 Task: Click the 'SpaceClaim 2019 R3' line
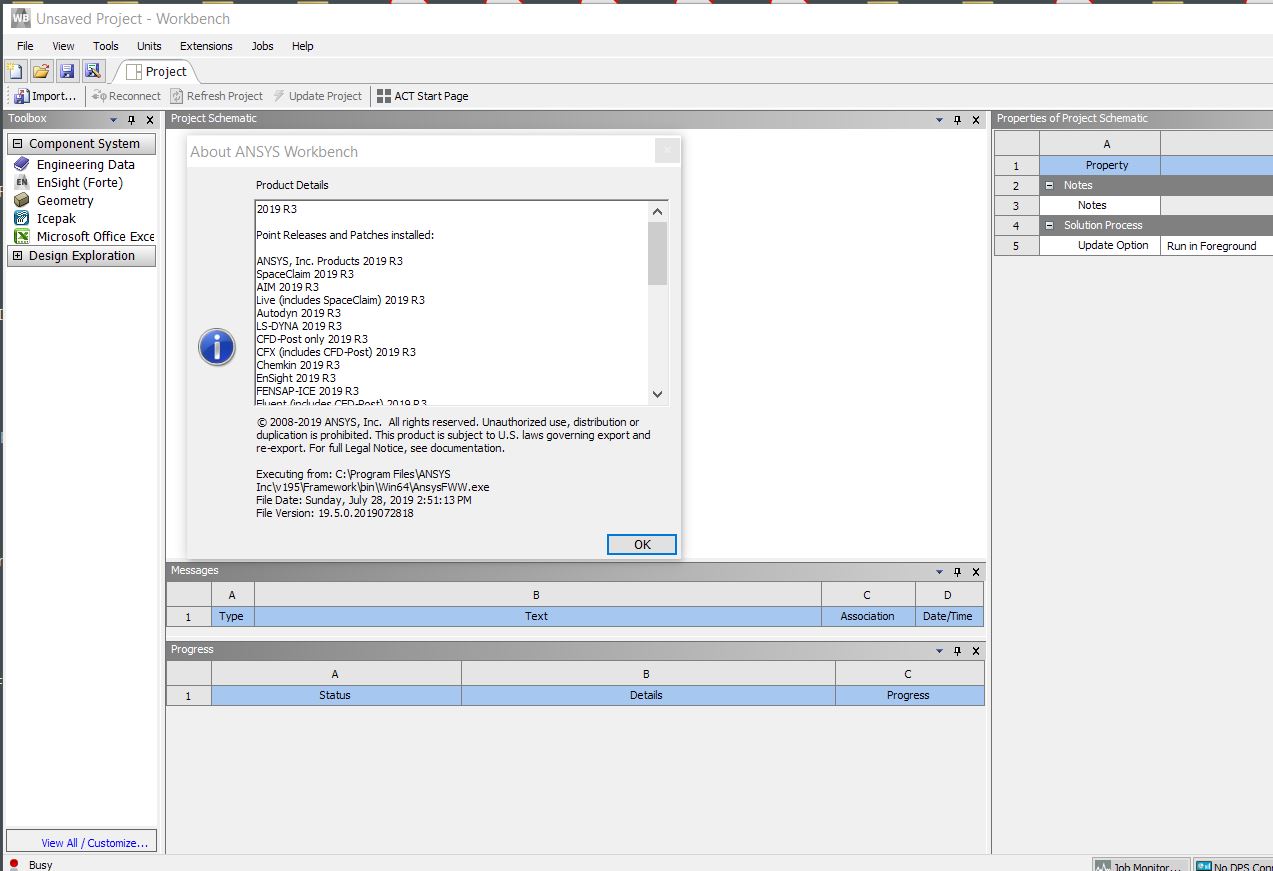305,274
